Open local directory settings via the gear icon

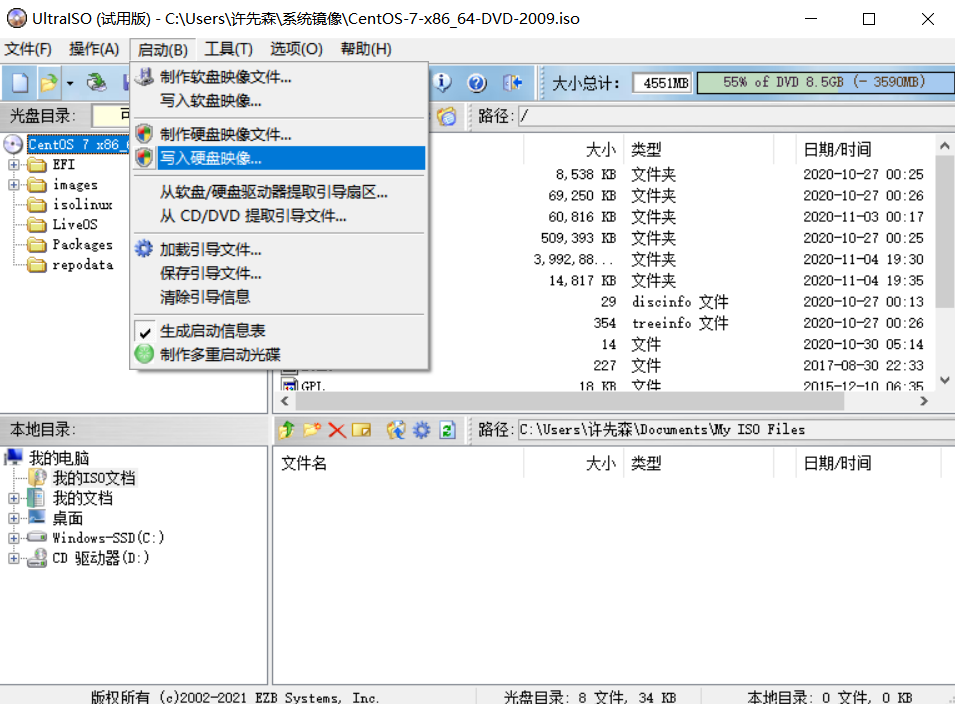(x=420, y=430)
